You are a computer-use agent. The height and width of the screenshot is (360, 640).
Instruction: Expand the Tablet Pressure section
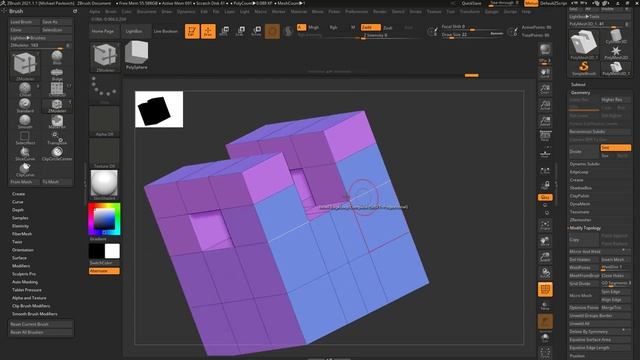(27, 290)
